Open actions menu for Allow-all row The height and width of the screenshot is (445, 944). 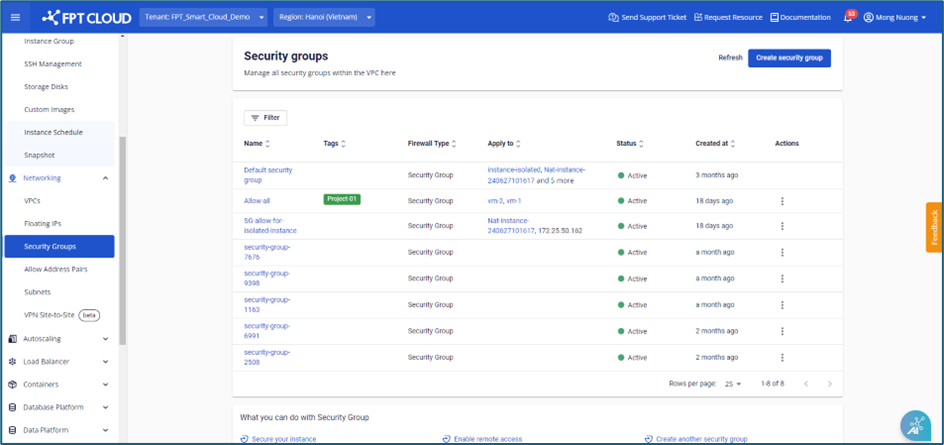pyautogui.click(x=782, y=201)
